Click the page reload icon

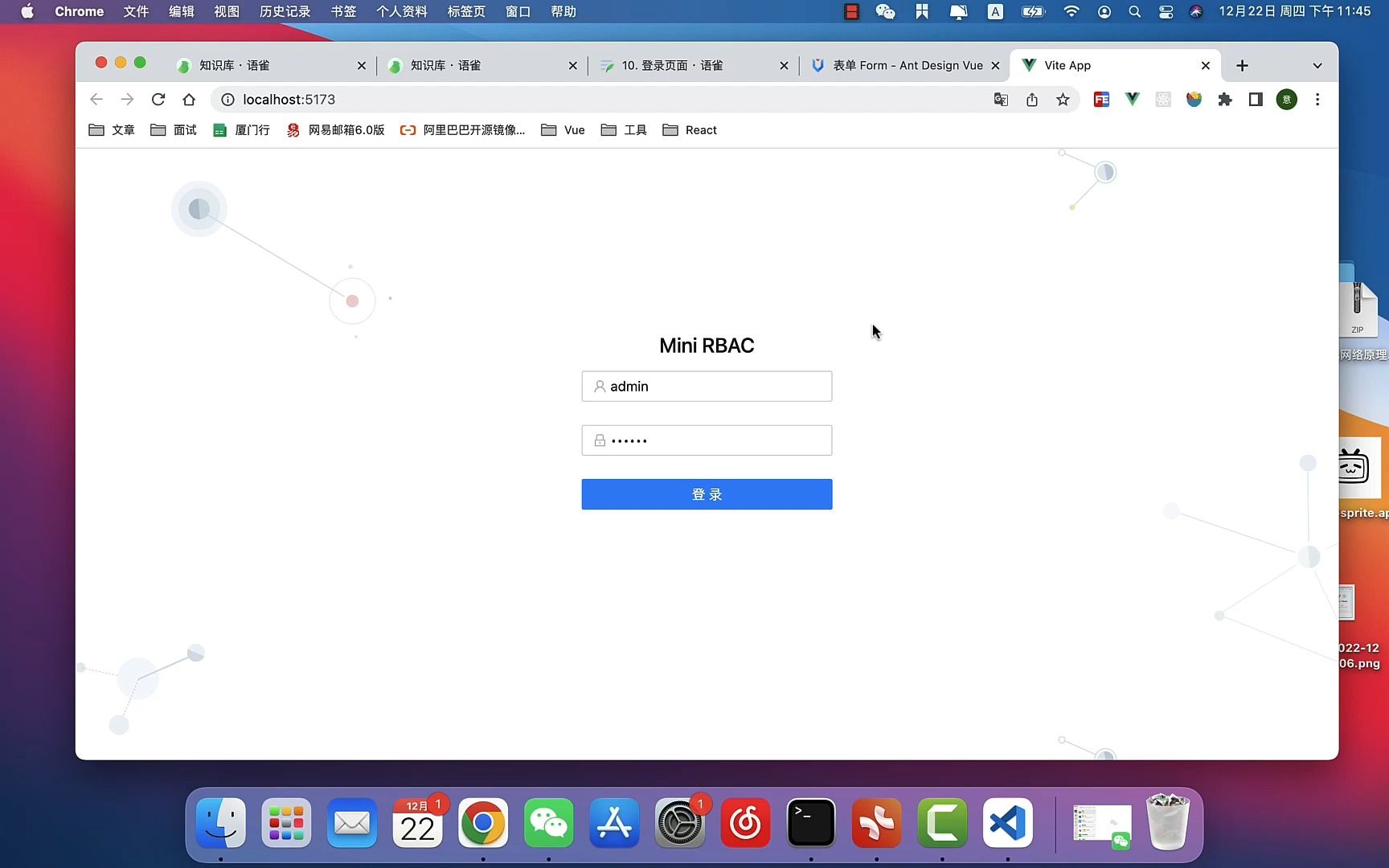pos(158,99)
